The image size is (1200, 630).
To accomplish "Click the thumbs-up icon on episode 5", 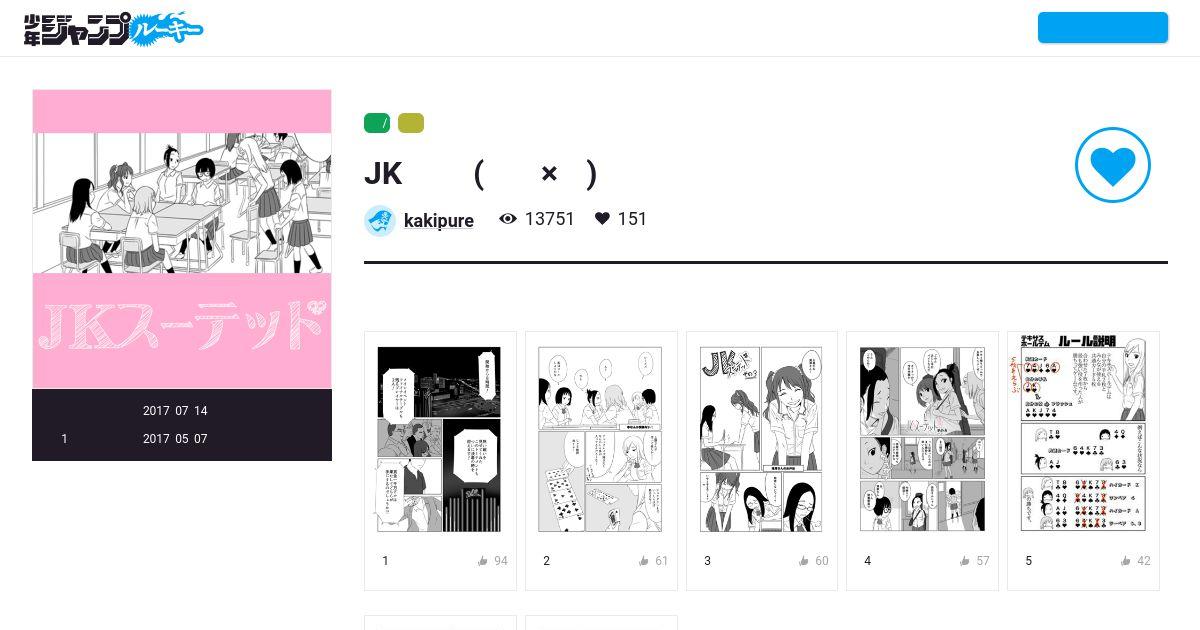I will [x=1126, y=561].
